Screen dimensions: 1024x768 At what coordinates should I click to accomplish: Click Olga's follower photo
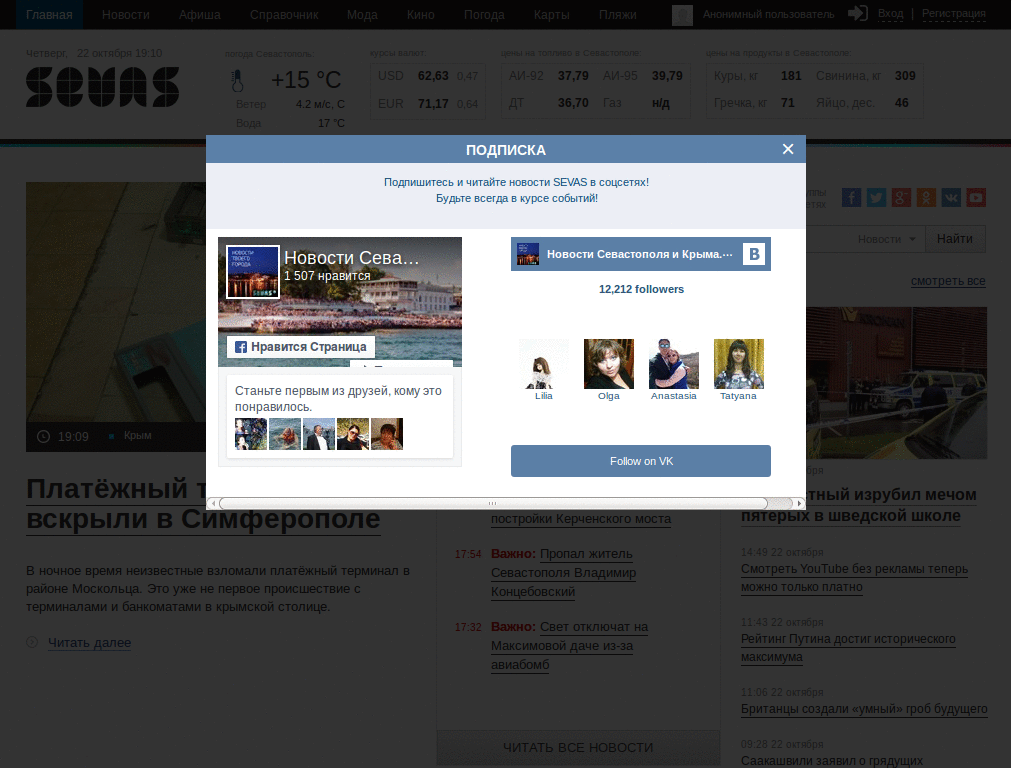coord(609,364)
